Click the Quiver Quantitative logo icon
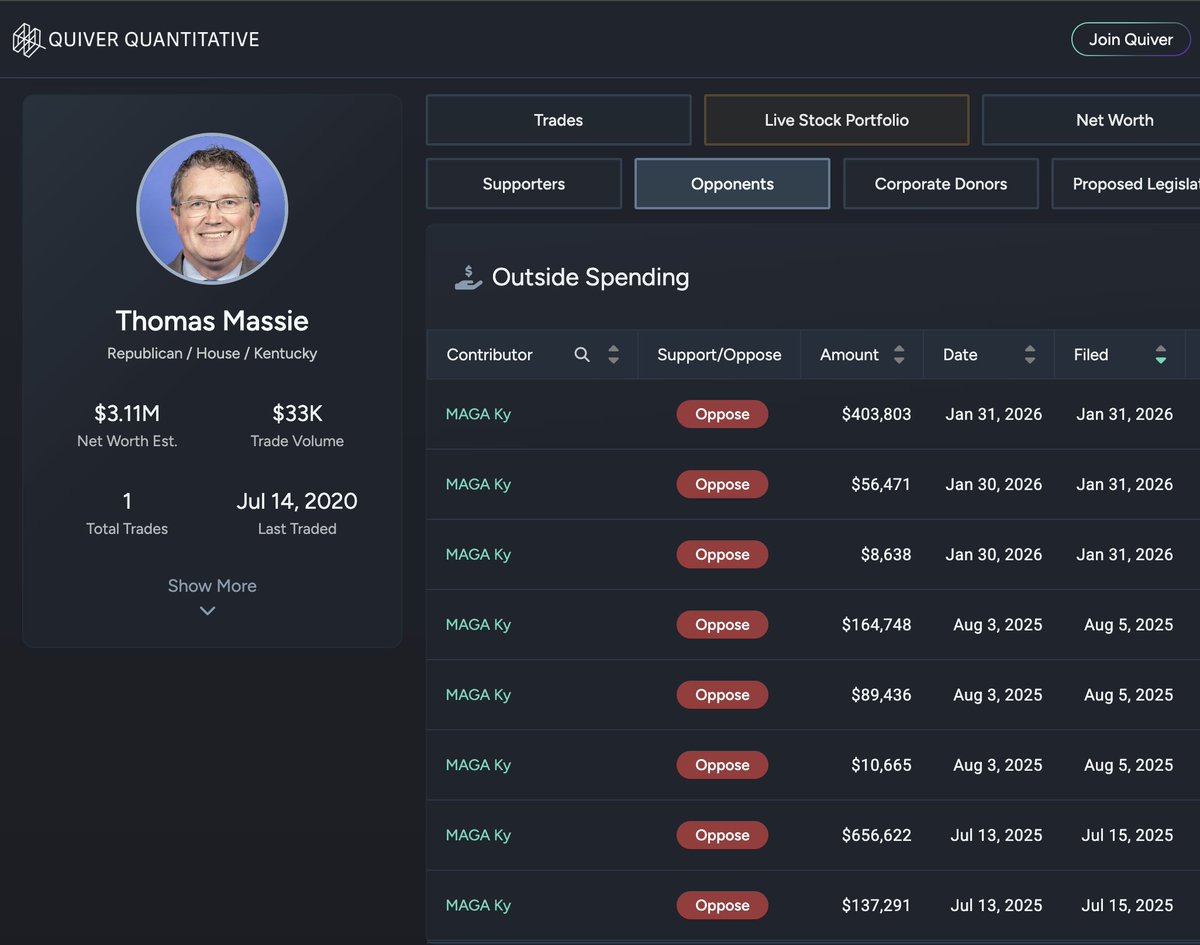This screenshot has height=945, width=1200. pyautogui.click(x=28, y=39)
